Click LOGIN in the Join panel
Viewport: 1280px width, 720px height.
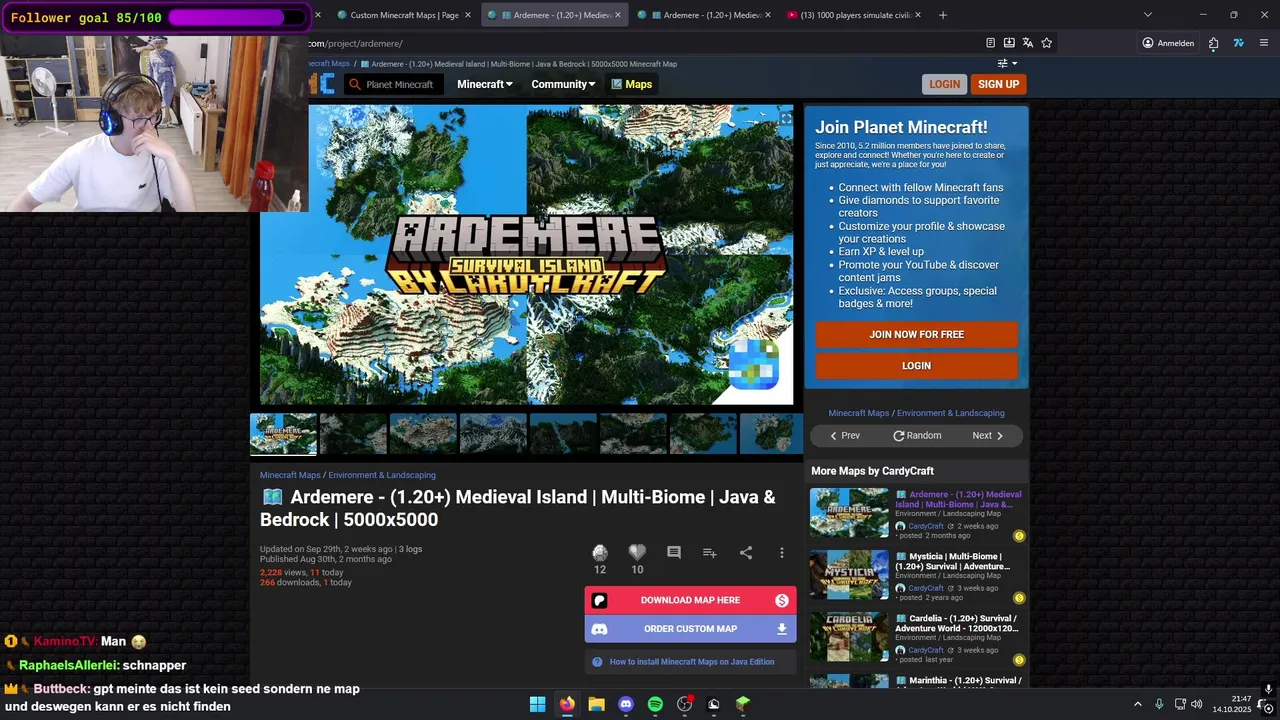click(x=917, y=366)
